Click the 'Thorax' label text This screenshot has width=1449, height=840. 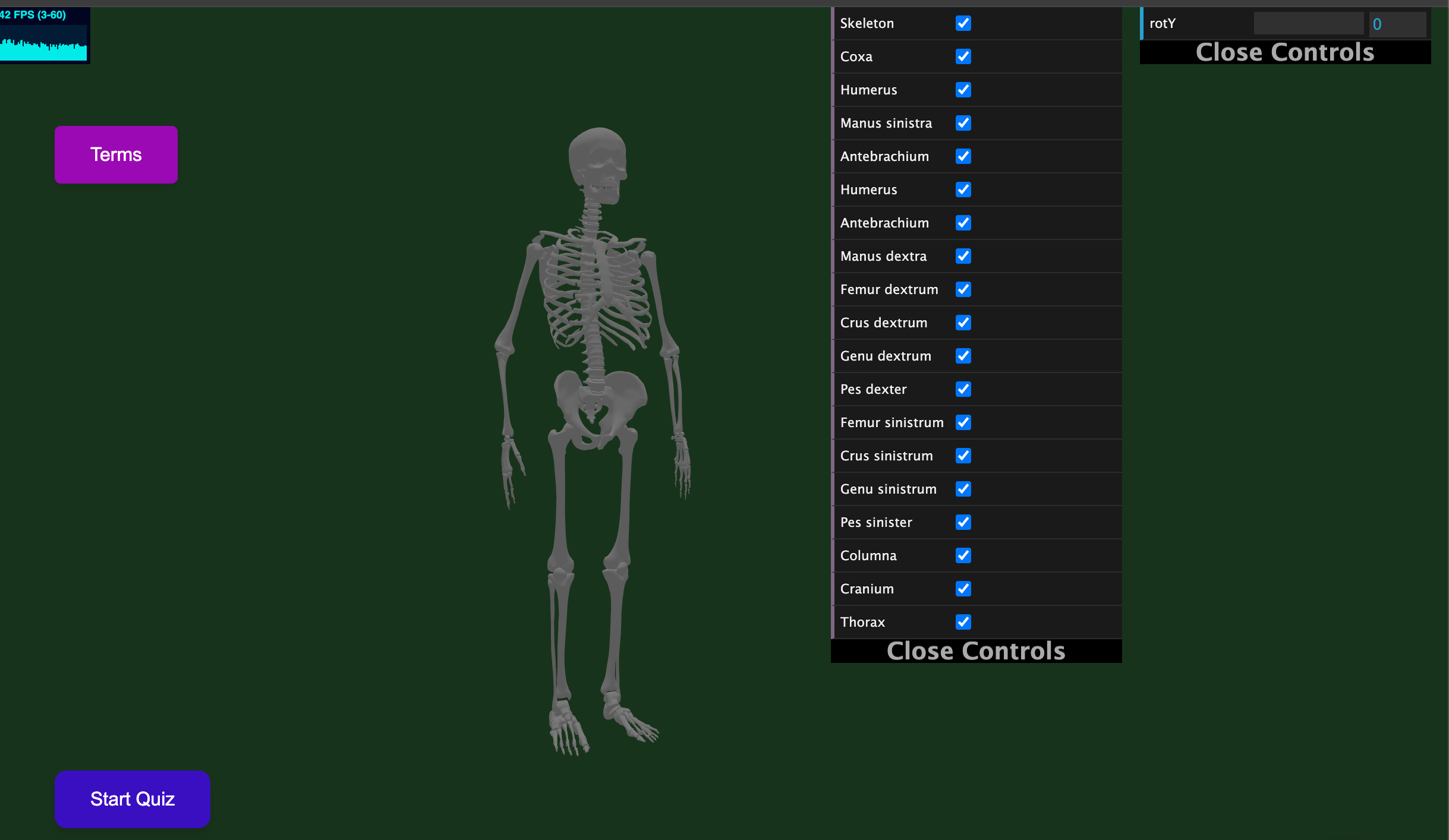point(862,622)
